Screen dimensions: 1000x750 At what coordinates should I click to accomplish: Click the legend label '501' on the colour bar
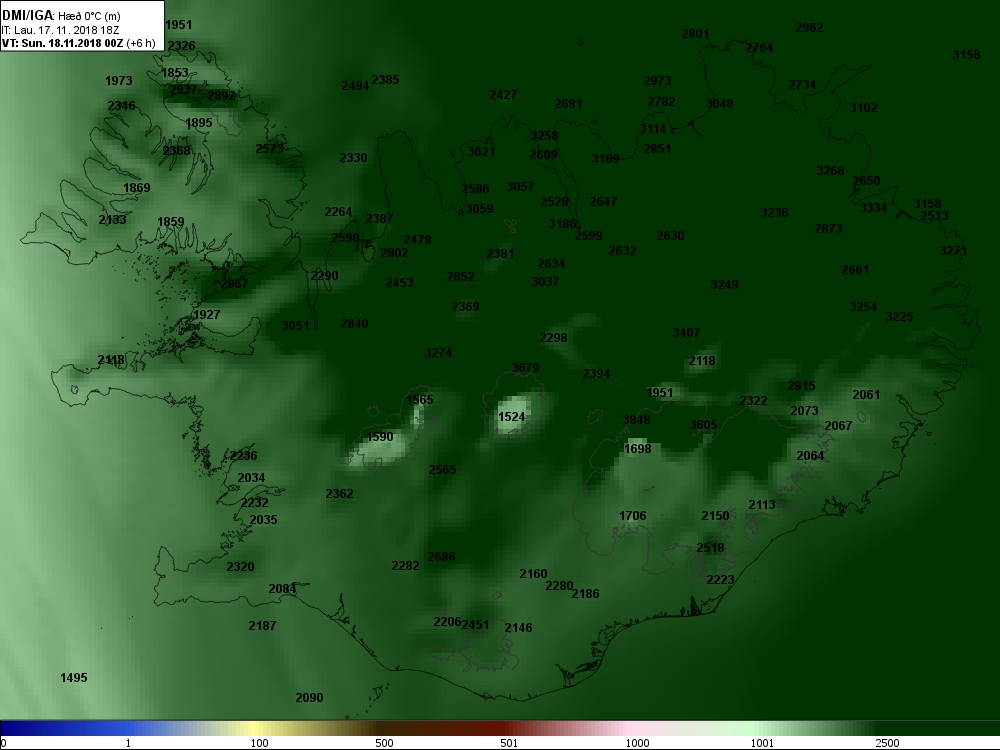pyautogui.click(x=509, y=743)
